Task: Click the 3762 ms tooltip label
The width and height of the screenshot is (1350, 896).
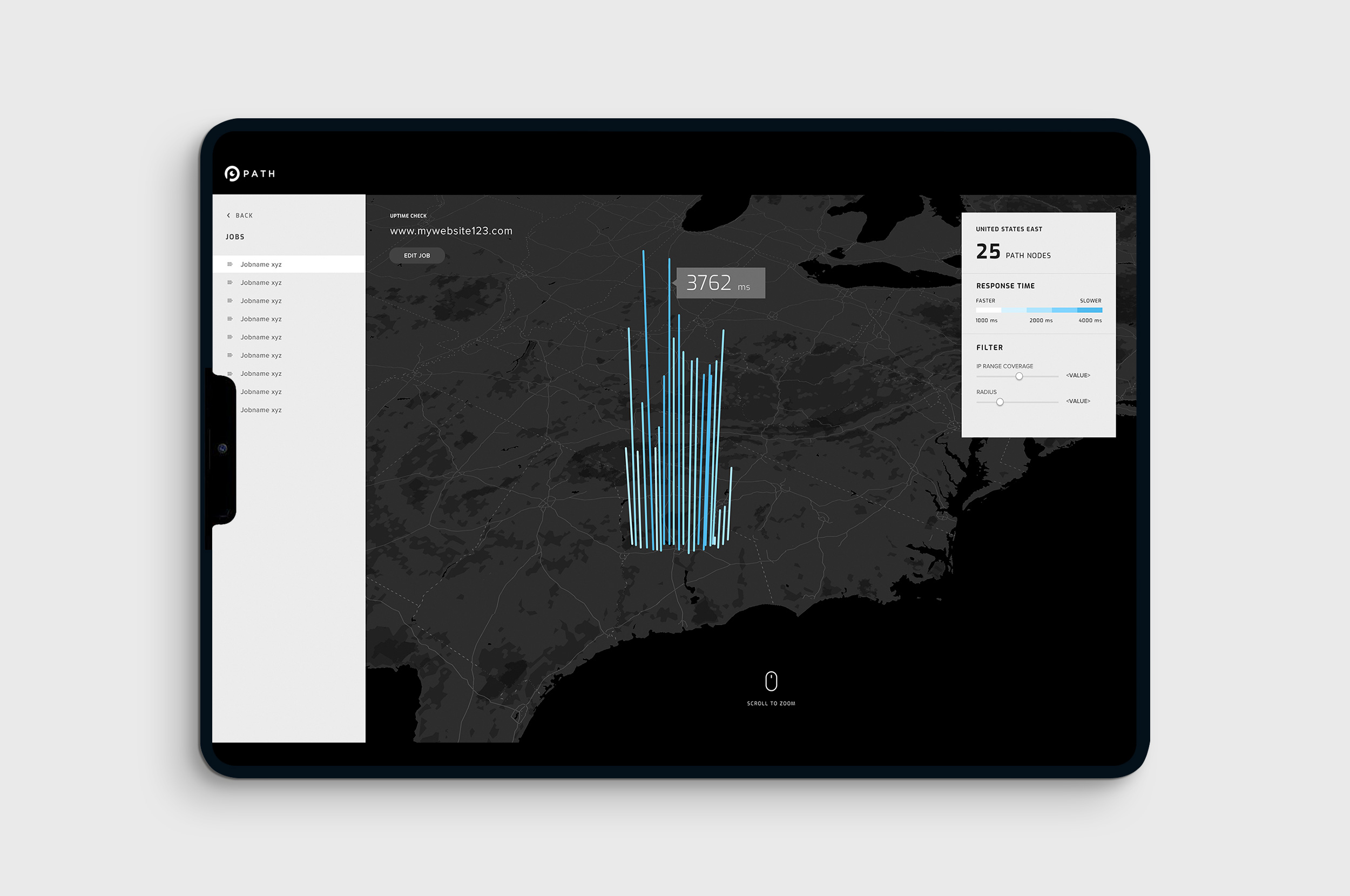Action: (x=720, y=283)
